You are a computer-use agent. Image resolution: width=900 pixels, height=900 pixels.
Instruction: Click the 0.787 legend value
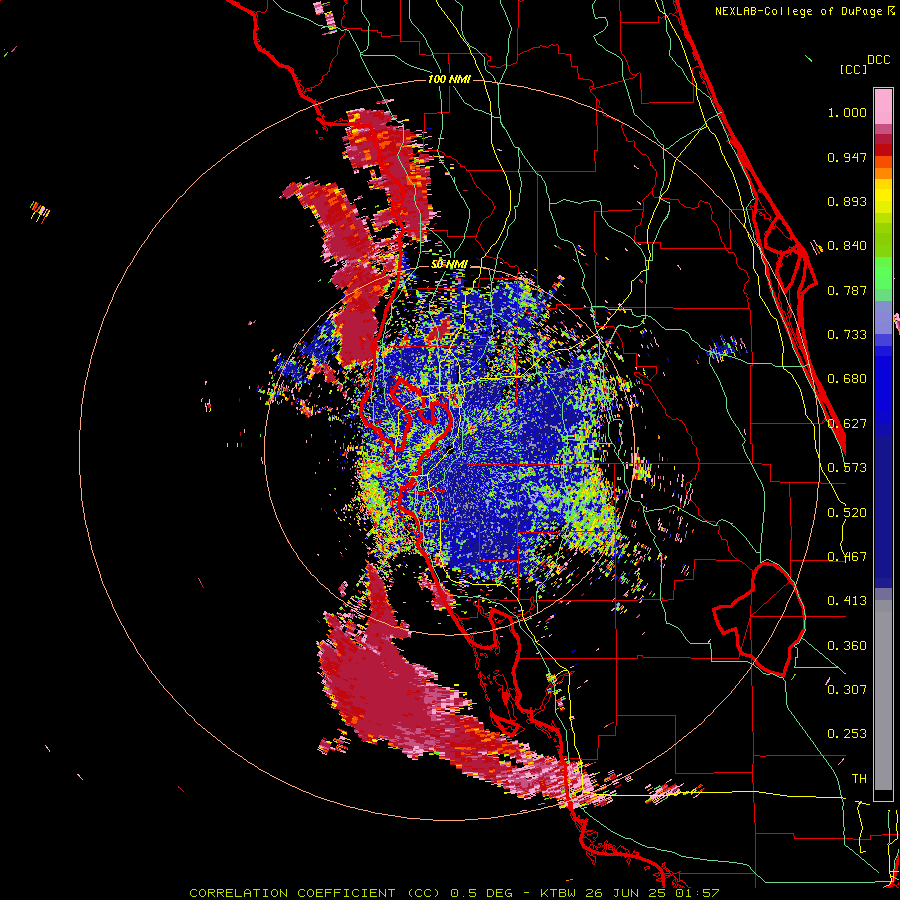847,291
